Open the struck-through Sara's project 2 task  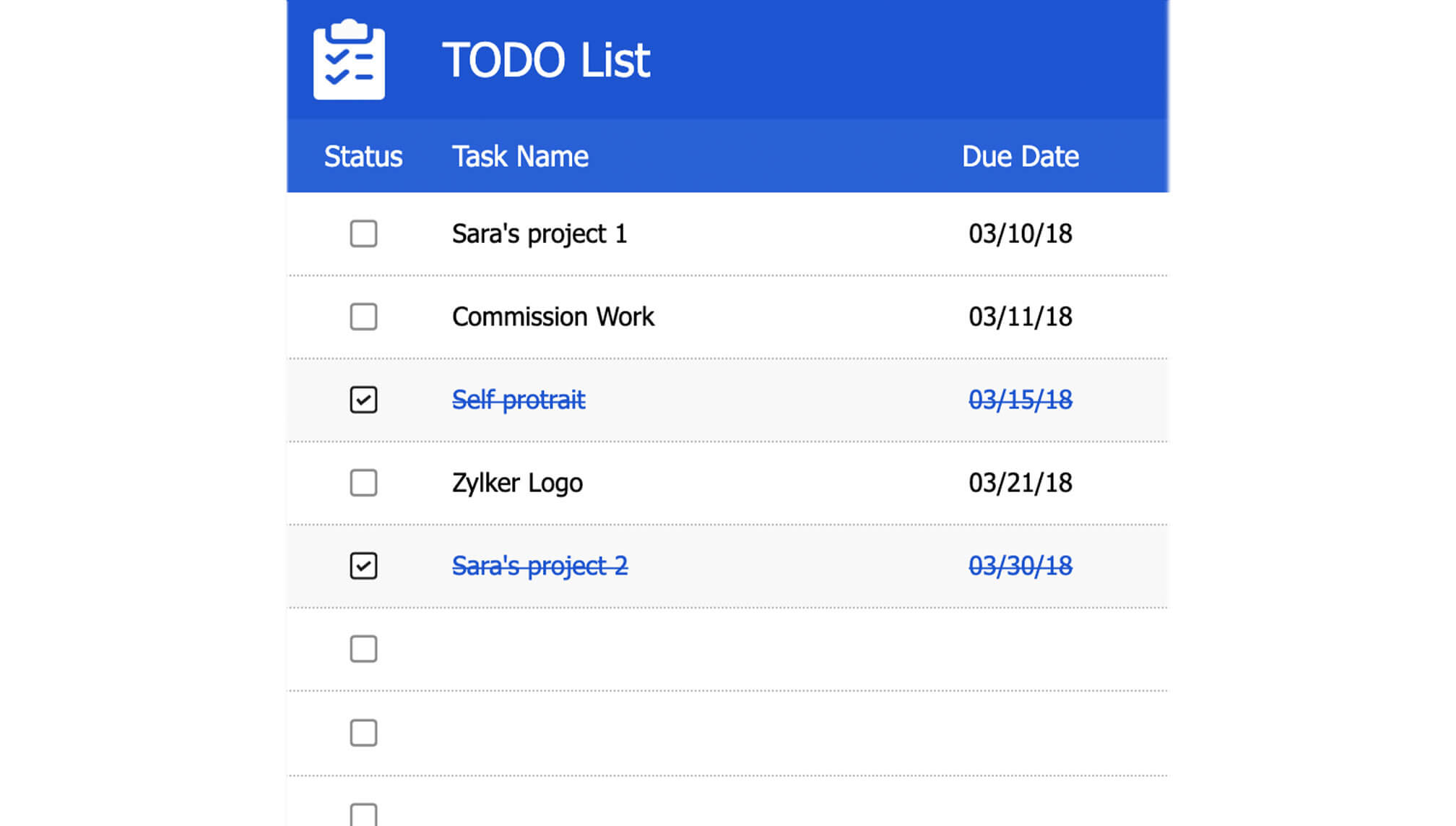pyautogui.click(x=539, y=566)
